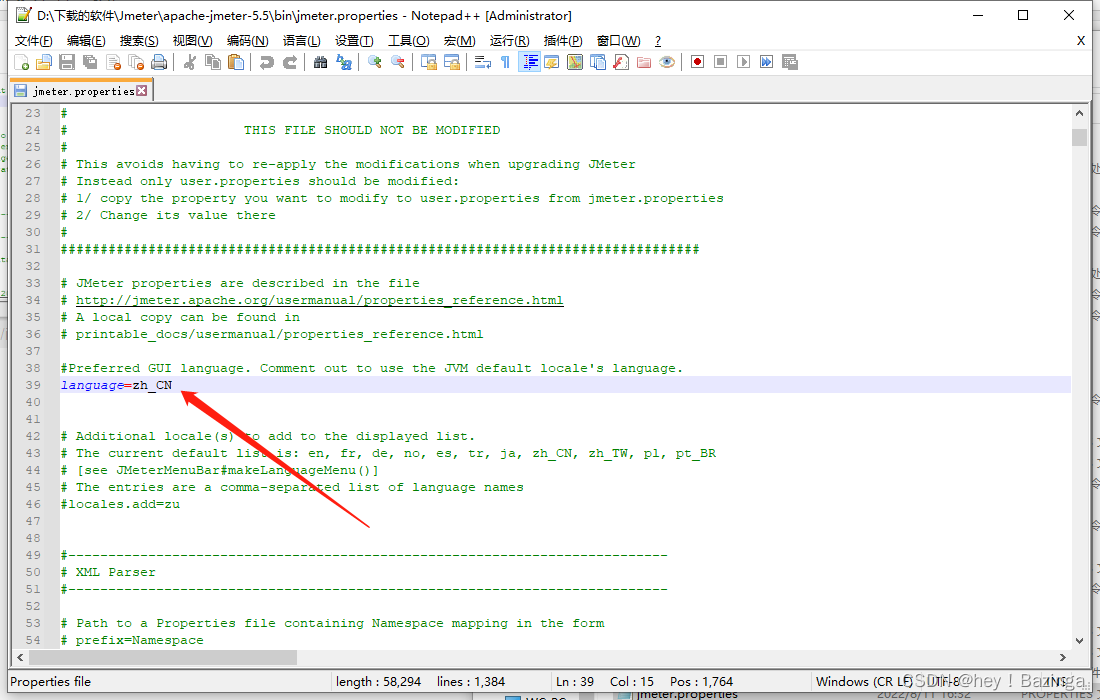Image resolution: width=1100 pixels, height=700 pixels.
Task: Open the 文件(F) menu
Action: [x=34, y=41]
